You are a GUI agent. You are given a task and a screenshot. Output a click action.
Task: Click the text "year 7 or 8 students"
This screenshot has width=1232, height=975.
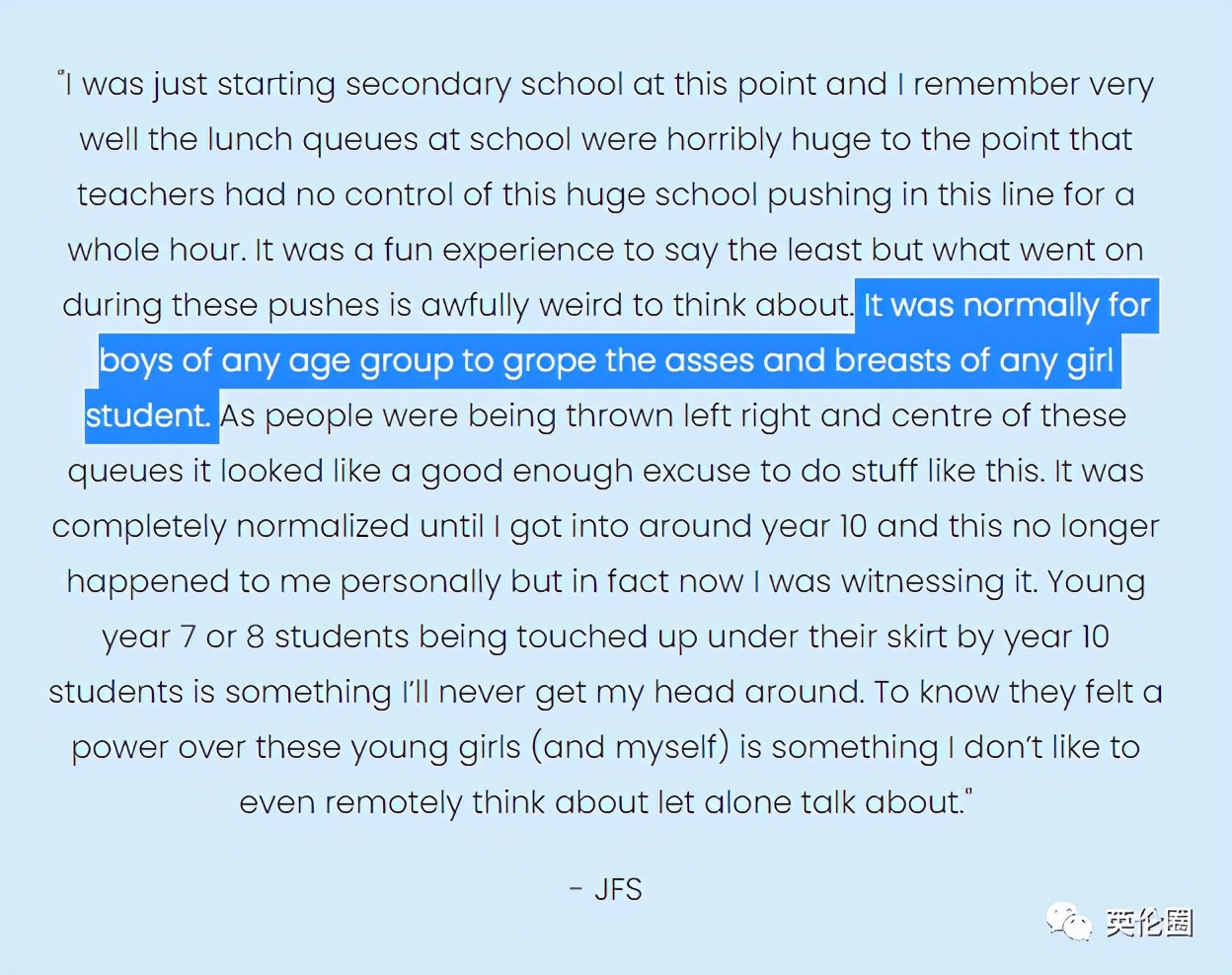(x=255, y=637)
